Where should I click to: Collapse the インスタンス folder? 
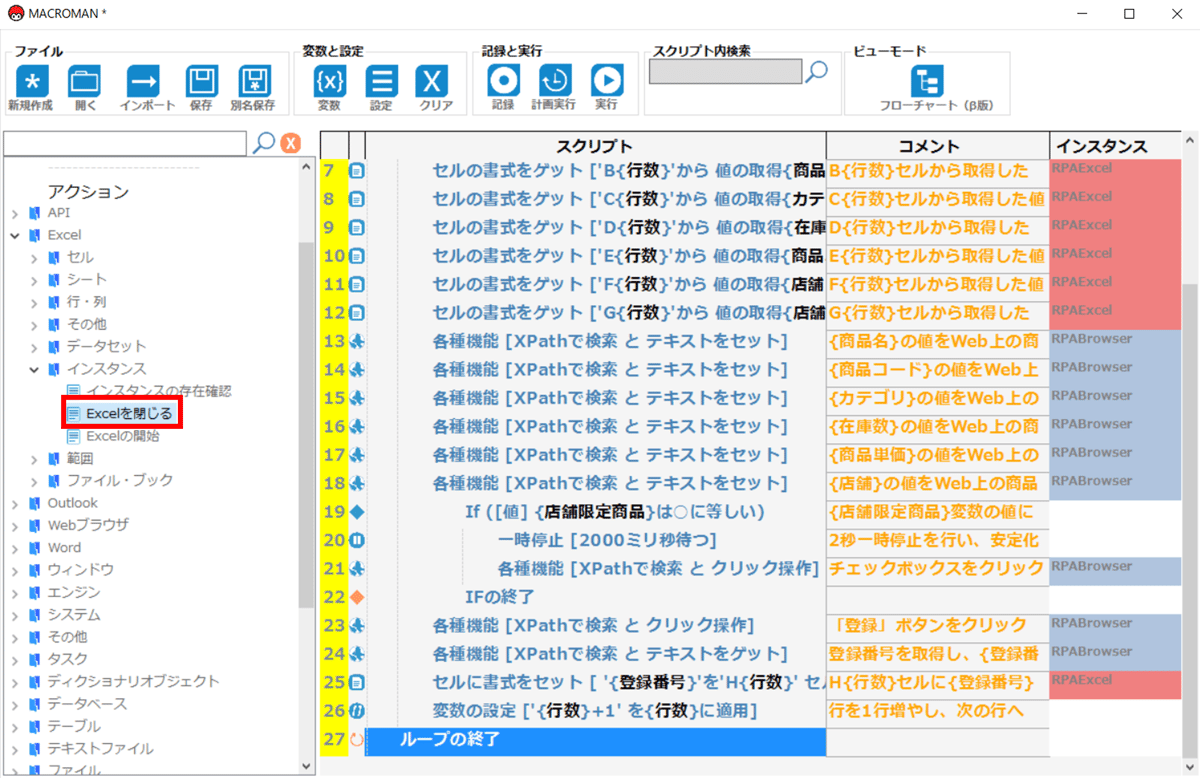[x=34, y=369]
